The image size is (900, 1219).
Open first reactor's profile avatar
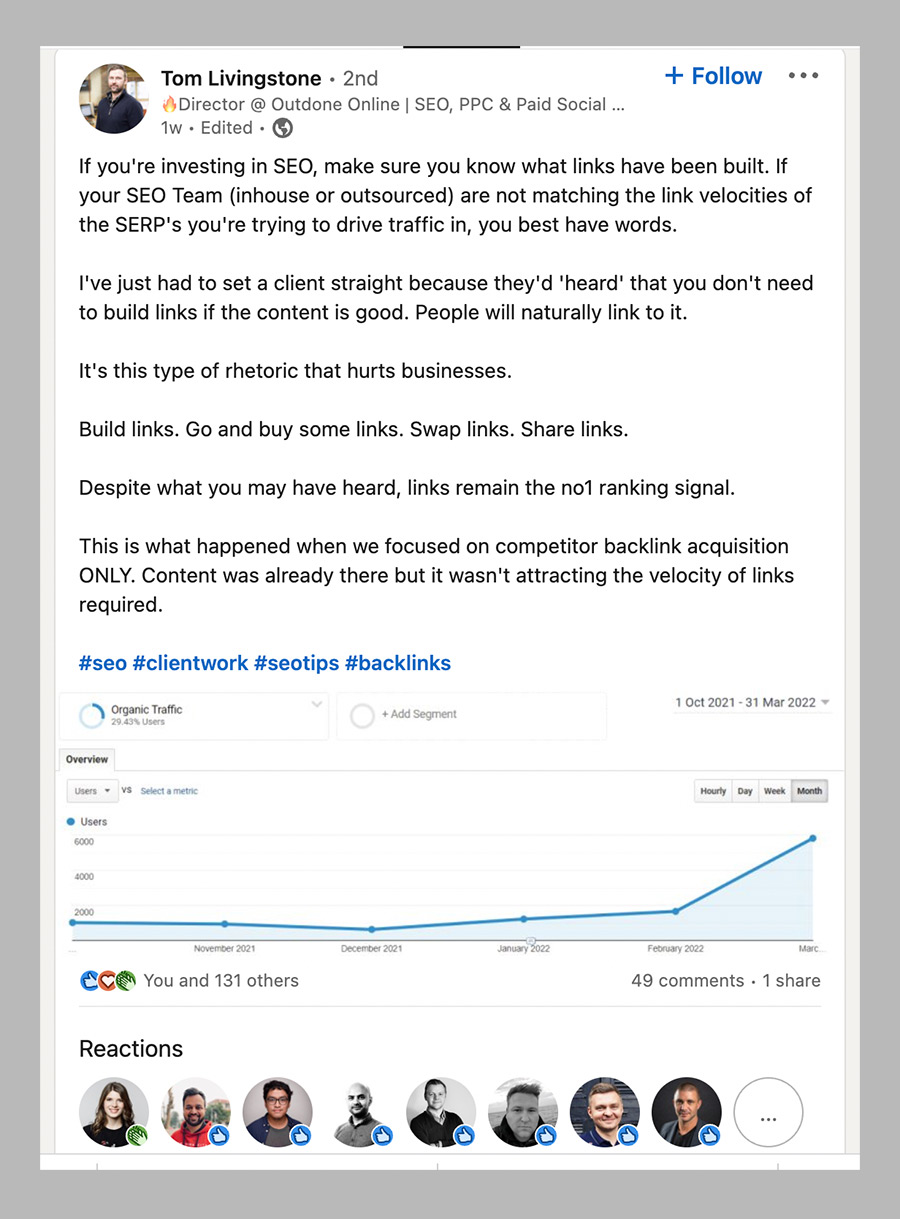(x=114, y=1111)
